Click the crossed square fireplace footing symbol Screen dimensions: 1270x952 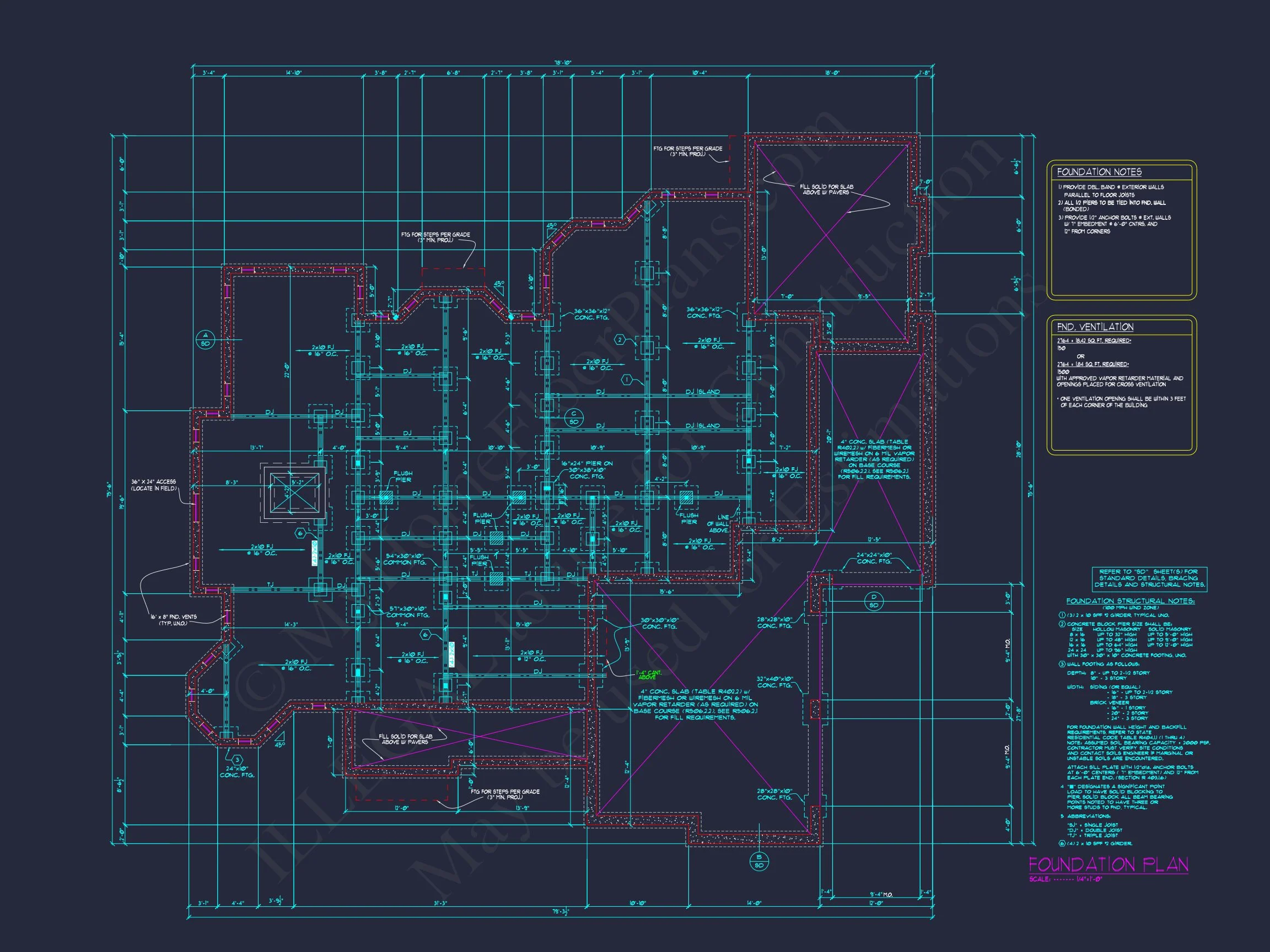click(x=295, y=493)
